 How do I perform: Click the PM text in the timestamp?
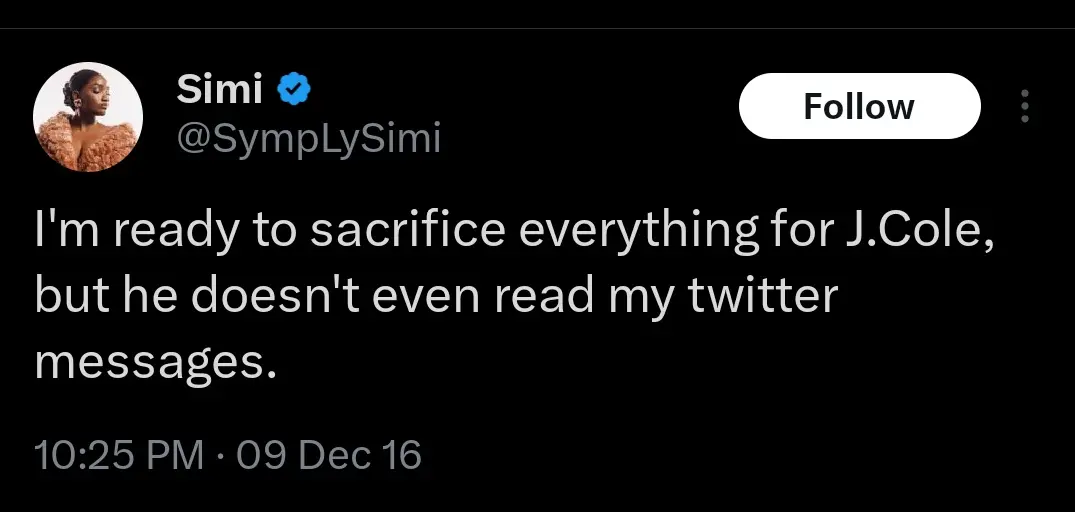point(175,455)
